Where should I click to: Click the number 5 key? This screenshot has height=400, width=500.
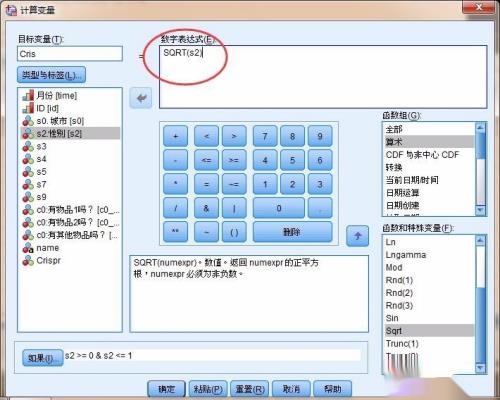pyautogui.click(x=292, y=160)
